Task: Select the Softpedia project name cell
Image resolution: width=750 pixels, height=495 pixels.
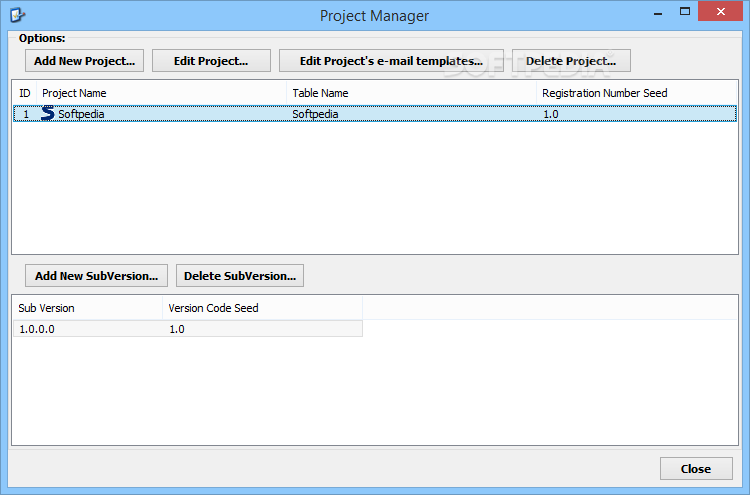Action: coord(162,114)
